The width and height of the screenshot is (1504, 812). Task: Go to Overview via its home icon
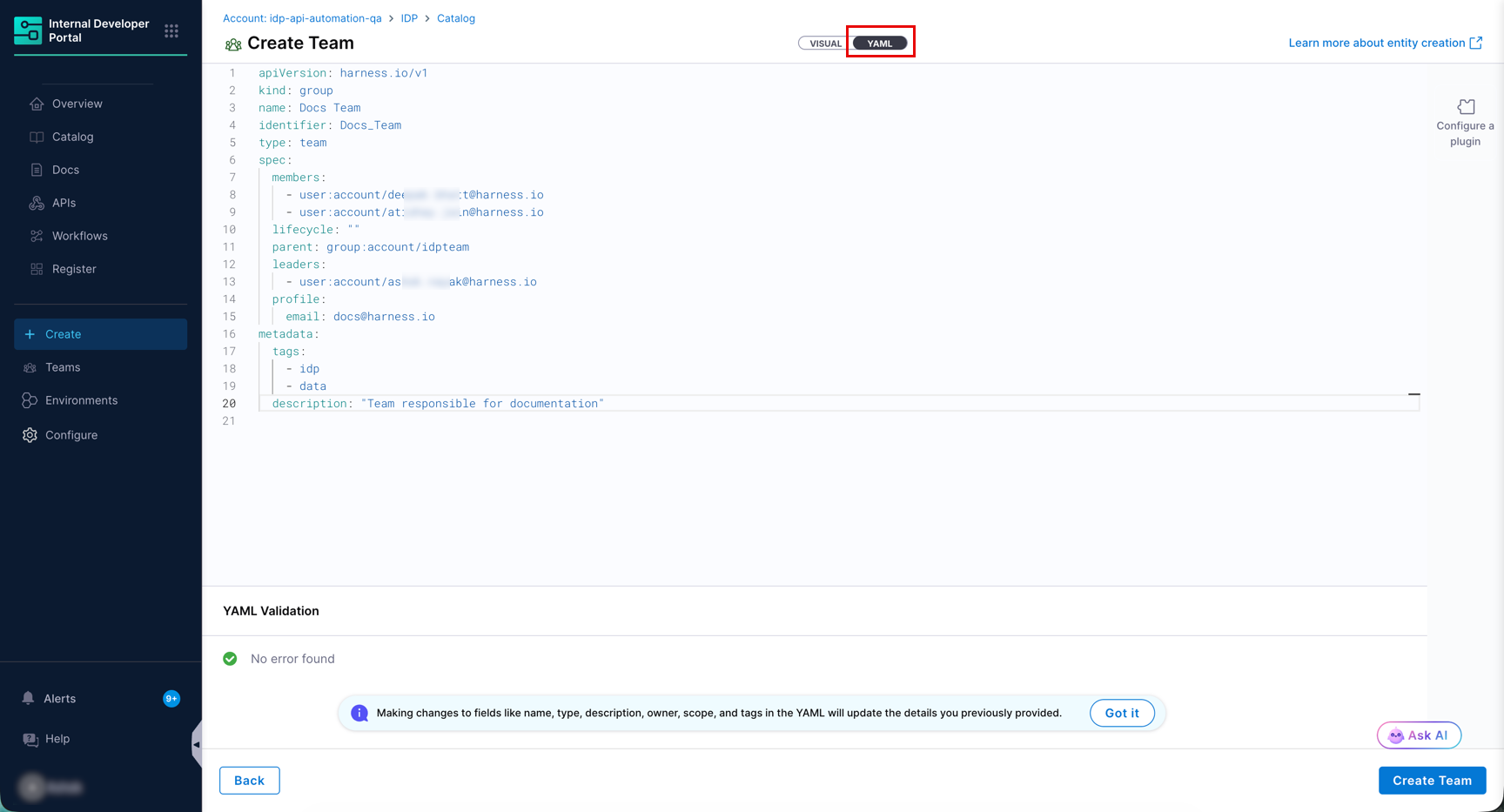coord(37,104)
